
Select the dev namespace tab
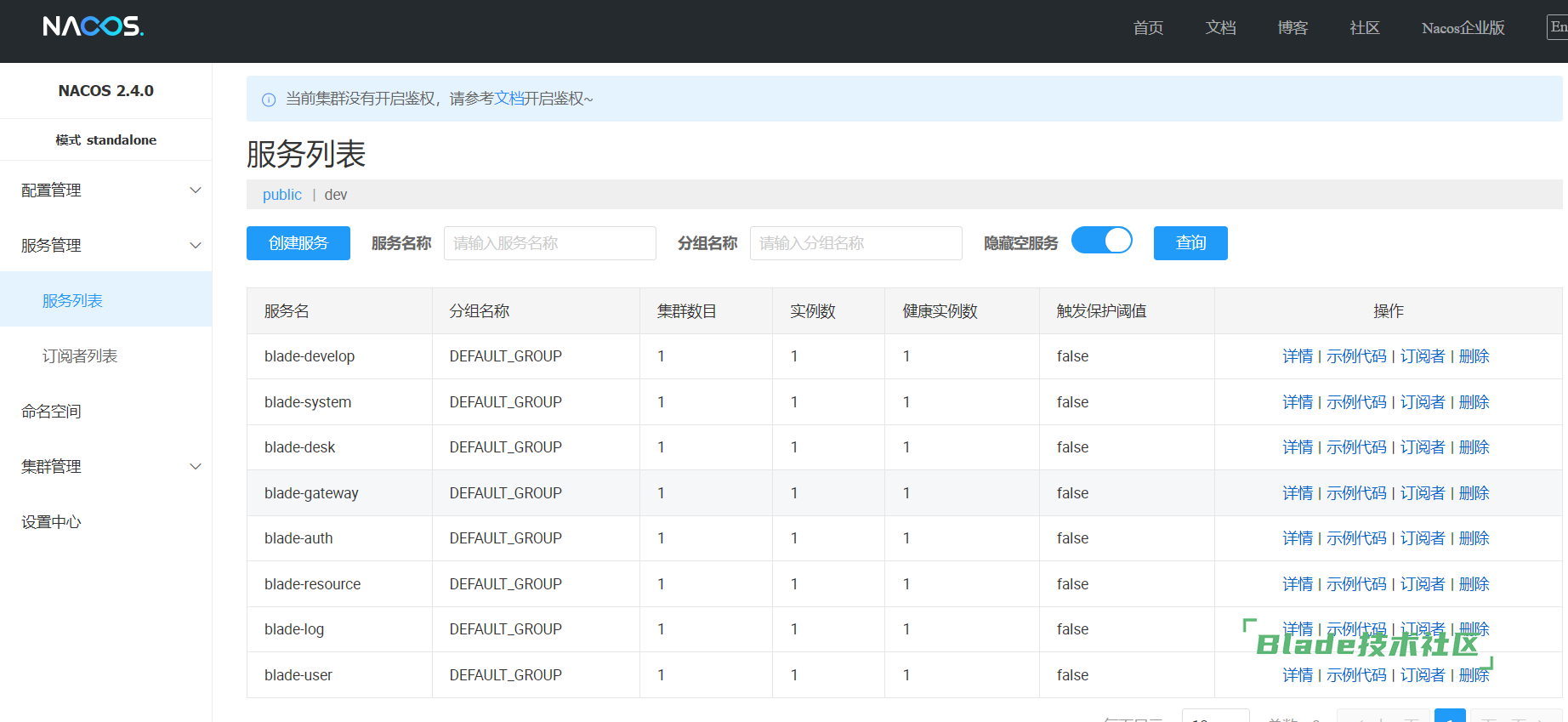click(x=336, y=195)
